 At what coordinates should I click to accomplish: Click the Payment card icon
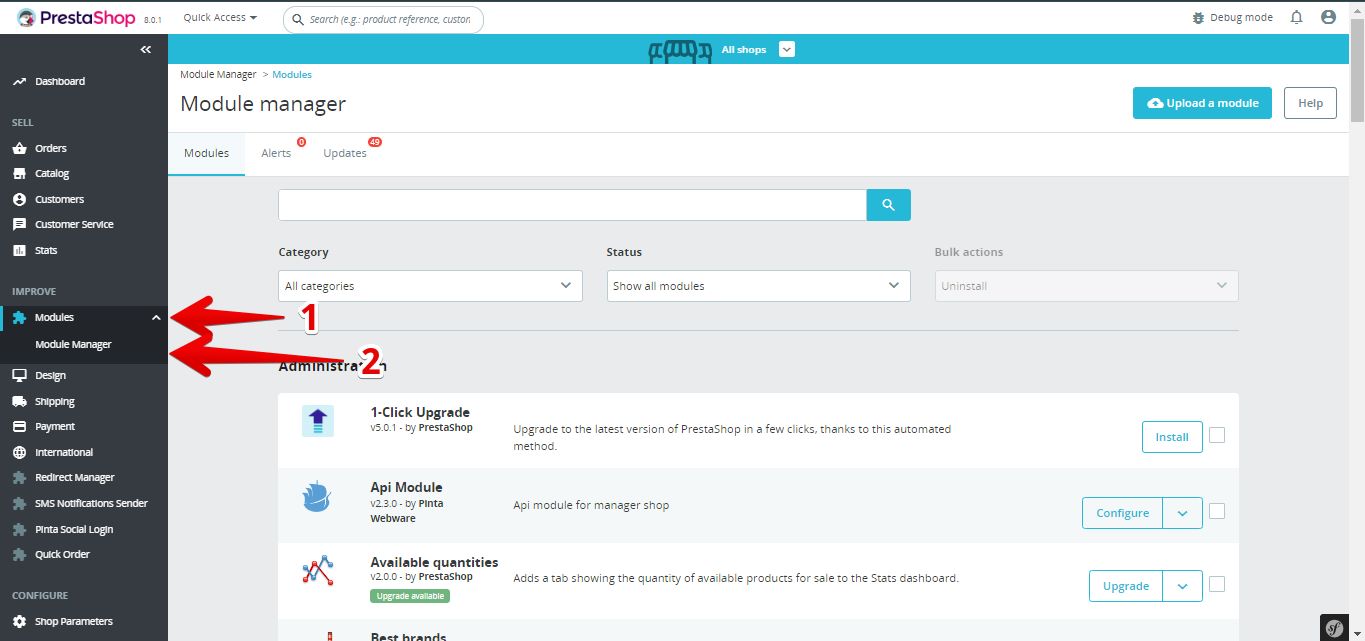(x=19, y=427)
